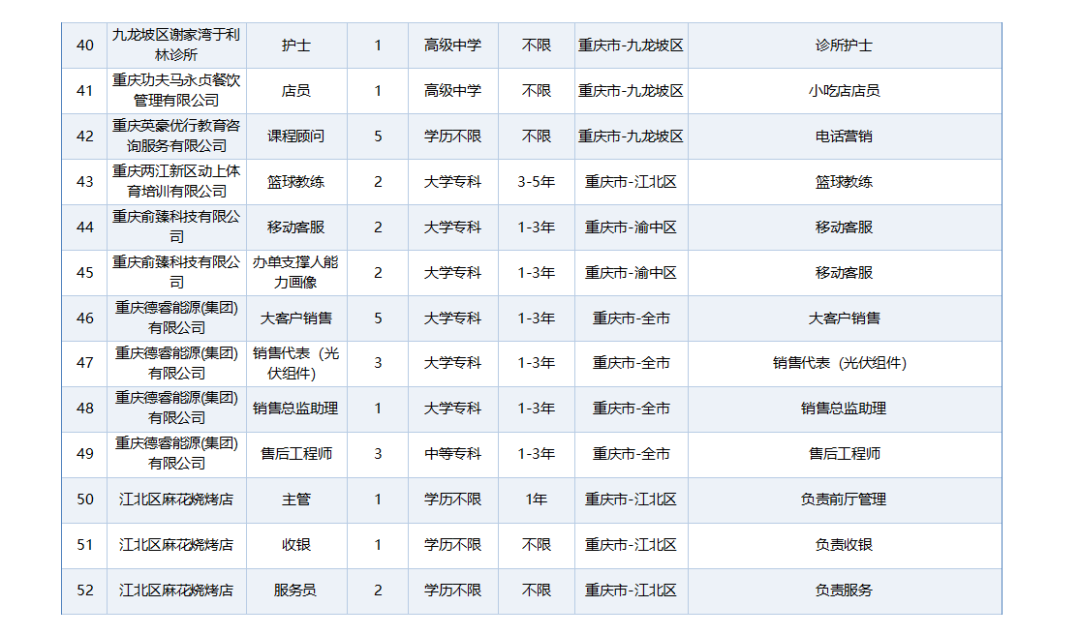Image resolution: width=1080 pixels, height=636 pixels.
Task: Select the 负责前厅管理 description cell
Action: [844, 499]
